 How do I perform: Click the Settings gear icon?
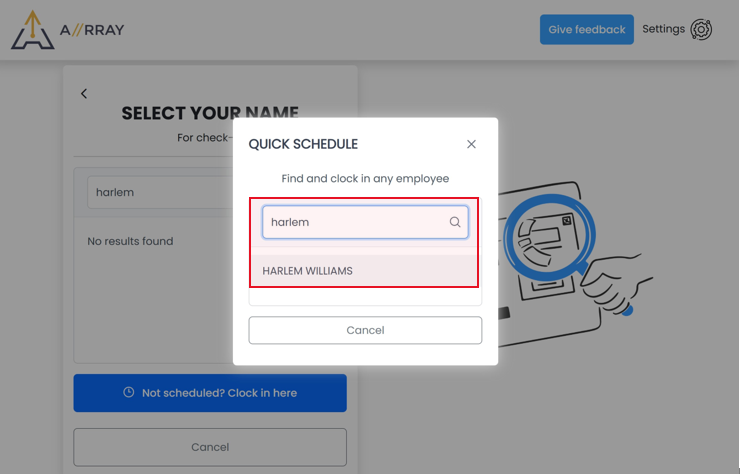701,29
